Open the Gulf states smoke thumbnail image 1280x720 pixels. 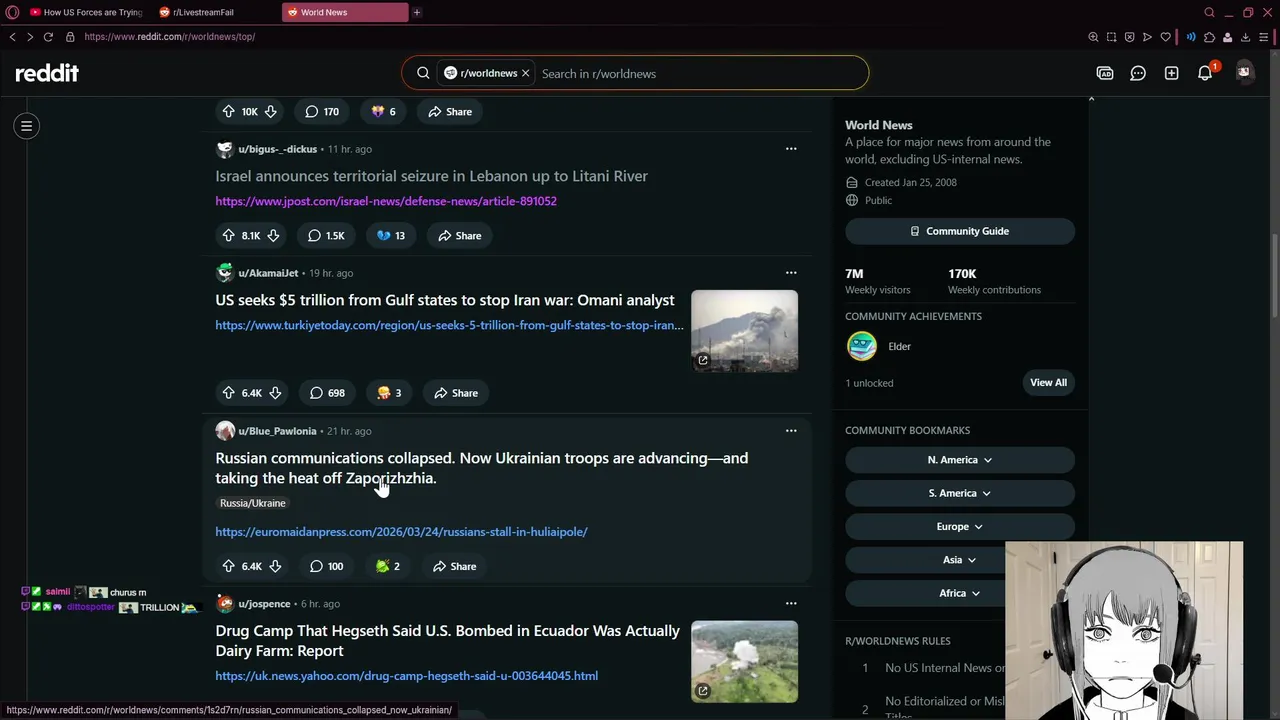745,331
